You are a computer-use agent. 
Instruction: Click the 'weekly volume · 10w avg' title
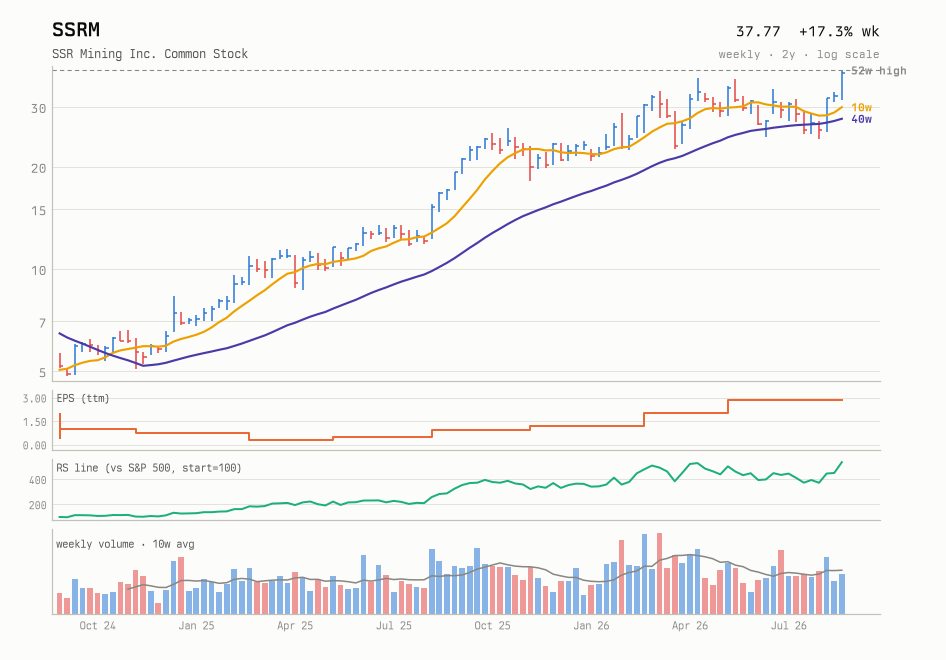(125, 544)
